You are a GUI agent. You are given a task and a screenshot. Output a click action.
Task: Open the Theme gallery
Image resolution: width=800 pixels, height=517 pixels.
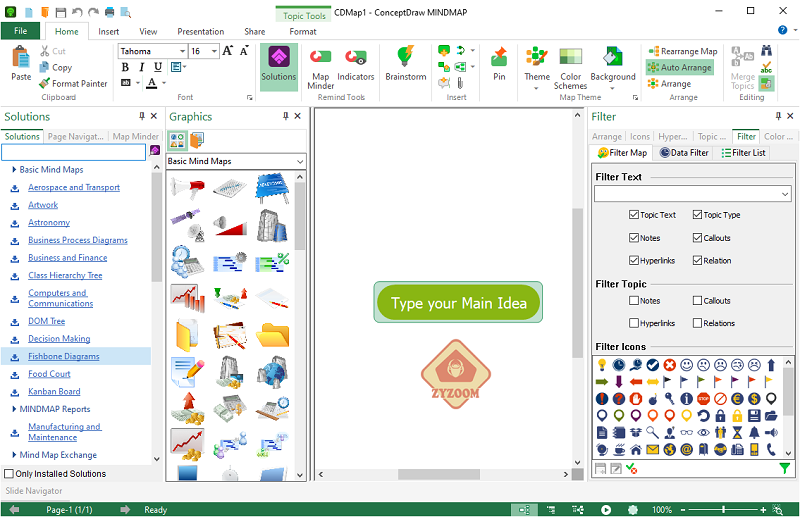pyautogui.click(x=537, y=68)
